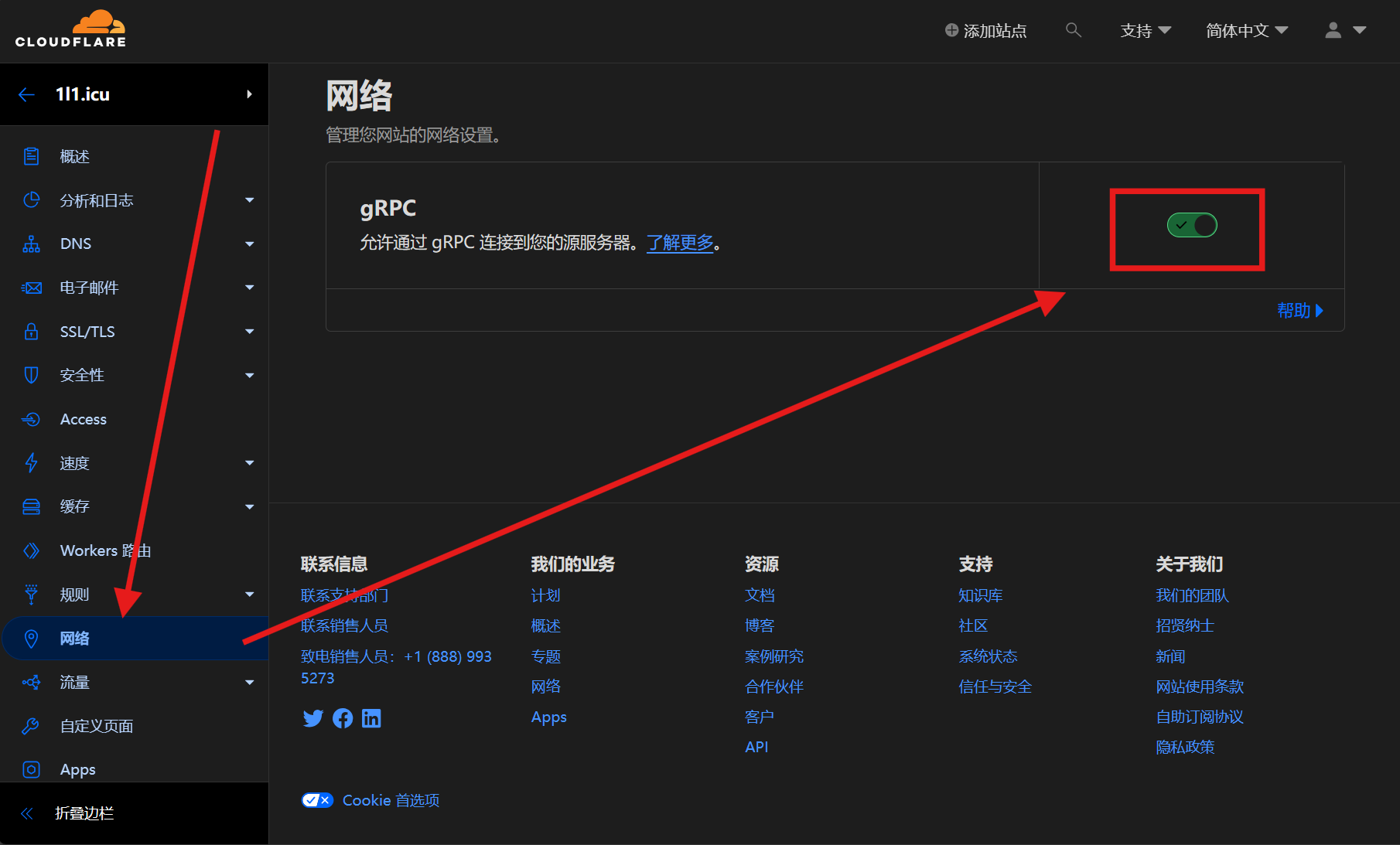Expand the DNS submenu arrow
Image resolution: width=1400 pixels, height=845 pixels.
point(249,244)
